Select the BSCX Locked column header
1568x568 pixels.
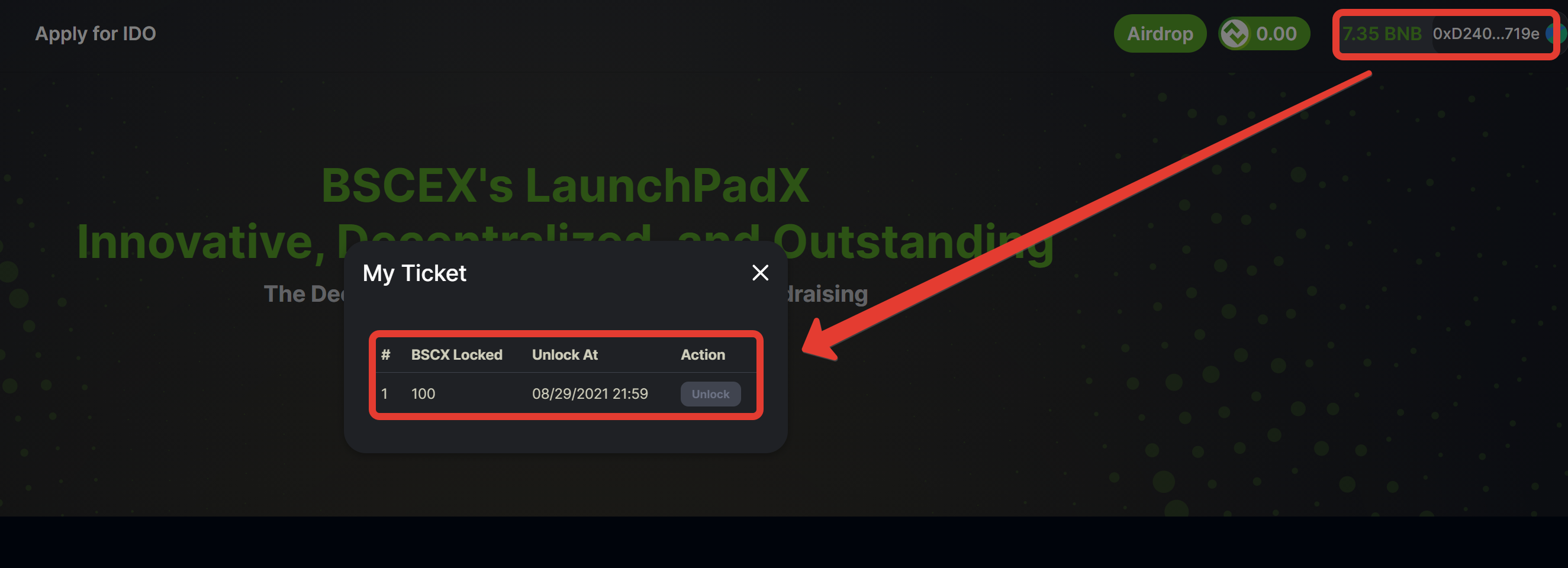click(456, 354)
